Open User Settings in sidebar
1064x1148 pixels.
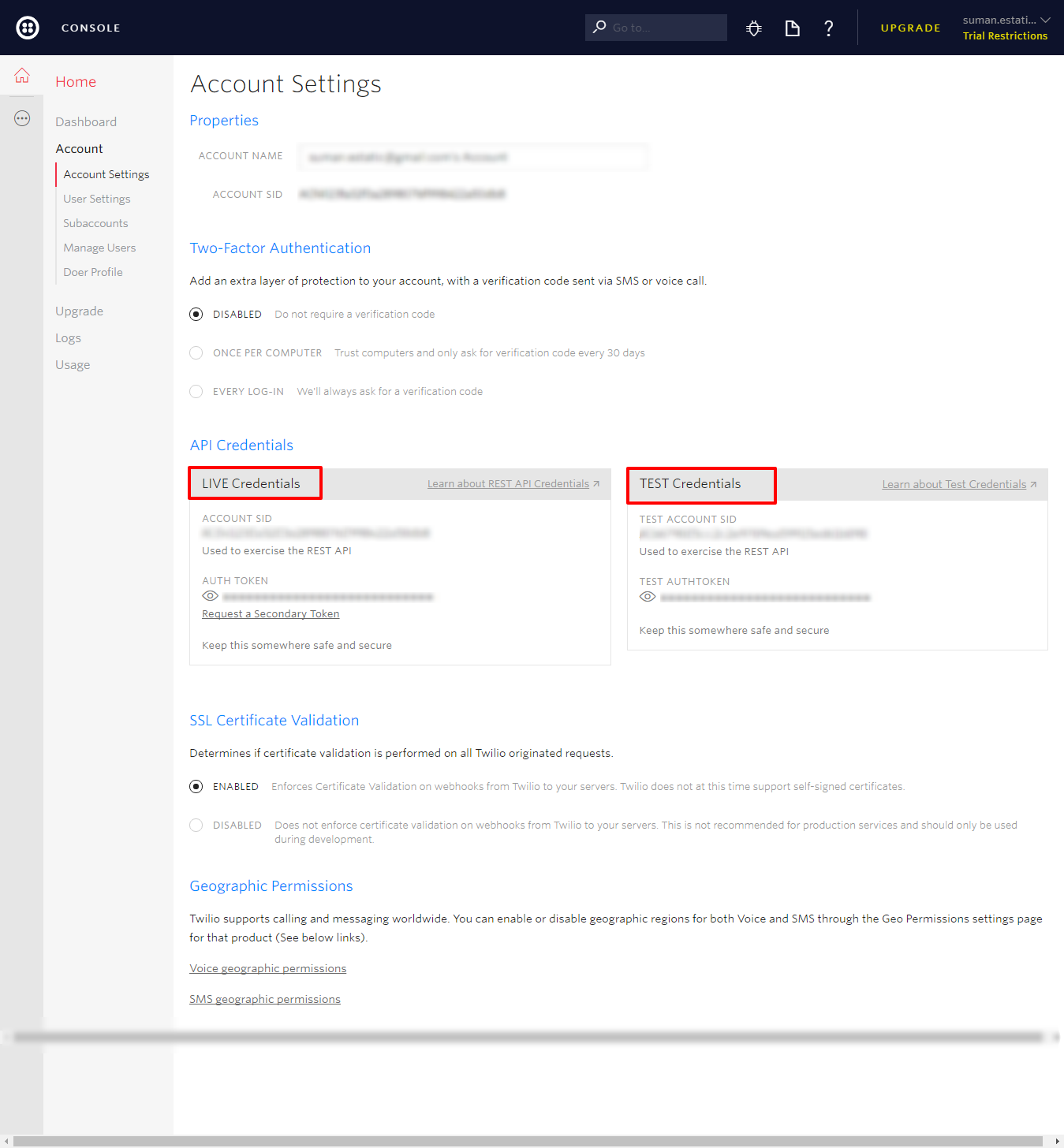tap(97, 199)
